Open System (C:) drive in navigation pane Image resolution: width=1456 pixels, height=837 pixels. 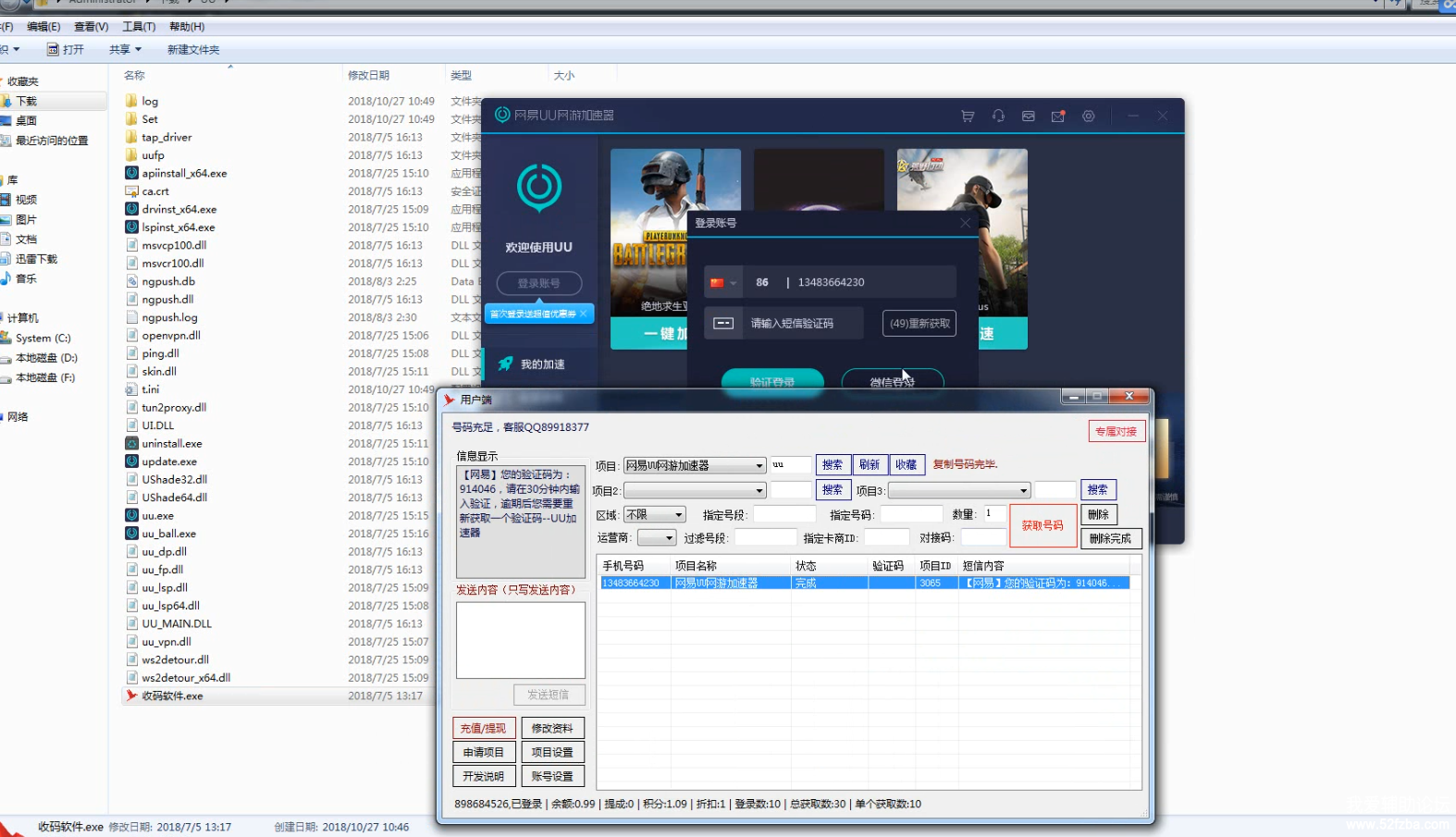click(x=43, y=338)
